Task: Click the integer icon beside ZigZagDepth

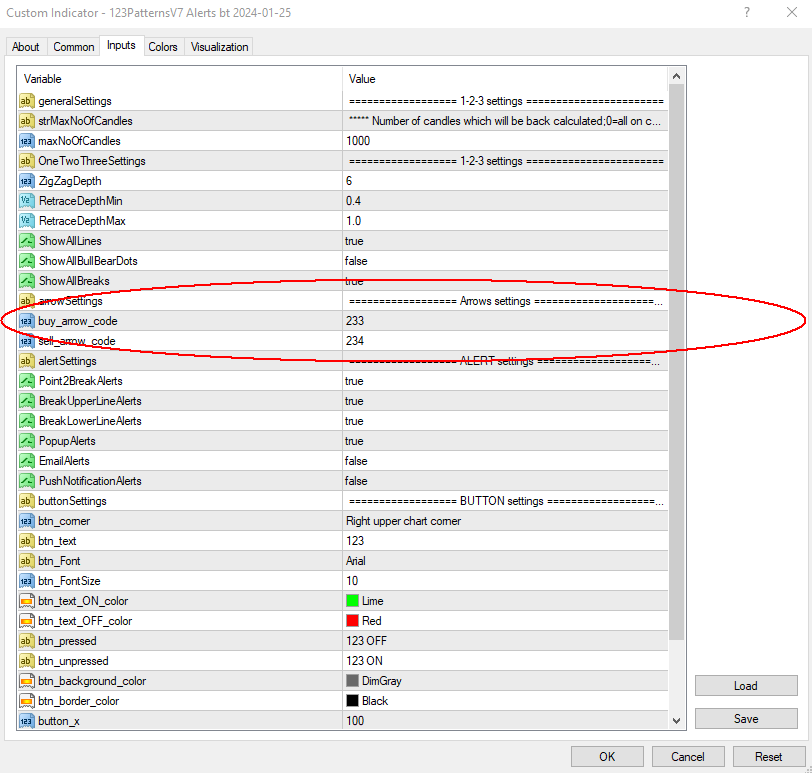Action: [26, 181]
